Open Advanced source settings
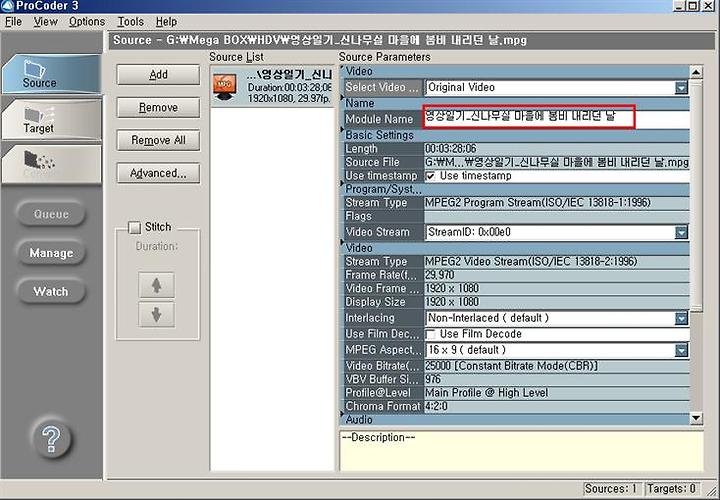Viewport: 720px width, 500px height. pyautogui.click(x=158, y=173)
